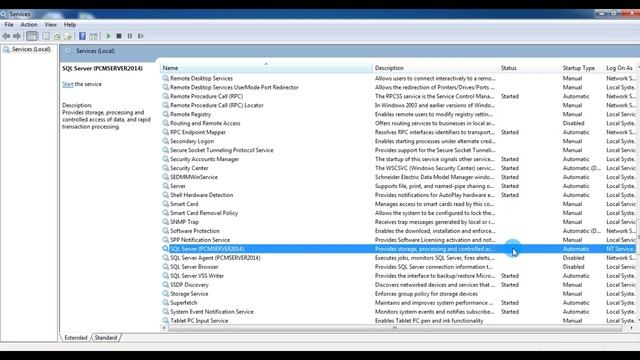The image size is (640, 360).
Task: Click the Restart Service toolbar icon
Action: point(140,36)
